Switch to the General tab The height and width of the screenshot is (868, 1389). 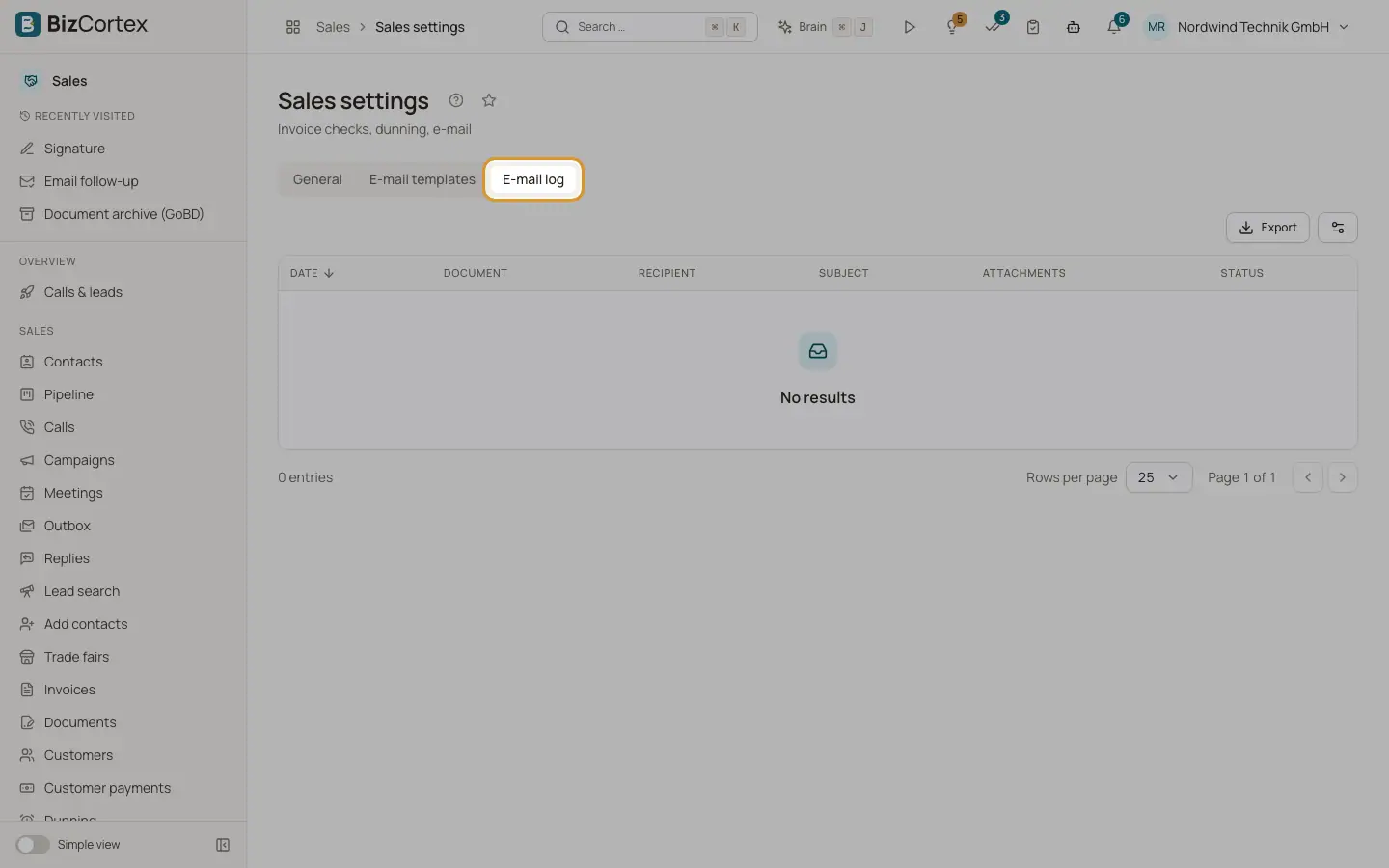tap(317, 179)
